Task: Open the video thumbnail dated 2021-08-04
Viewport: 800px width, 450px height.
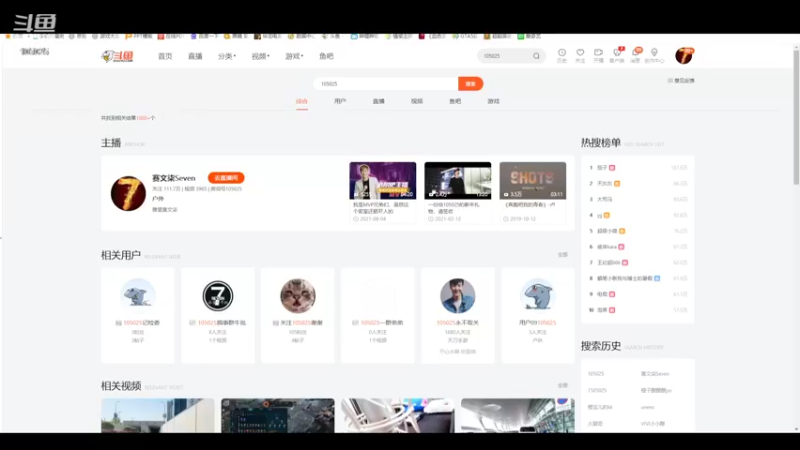Action: pos(383,181)
